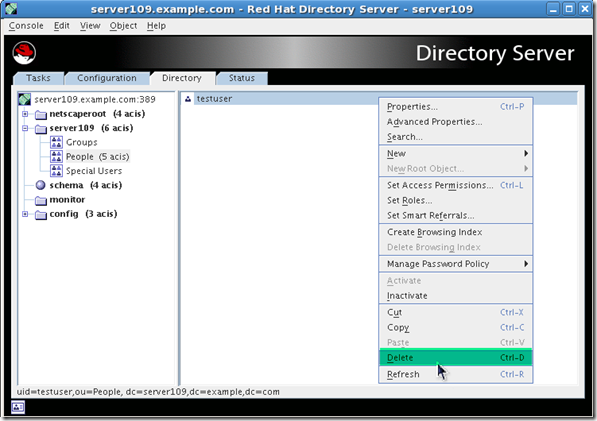Screen dimensions: 597x421
Task: Select People (5 acis) label
Action: (x=97, y=156)
